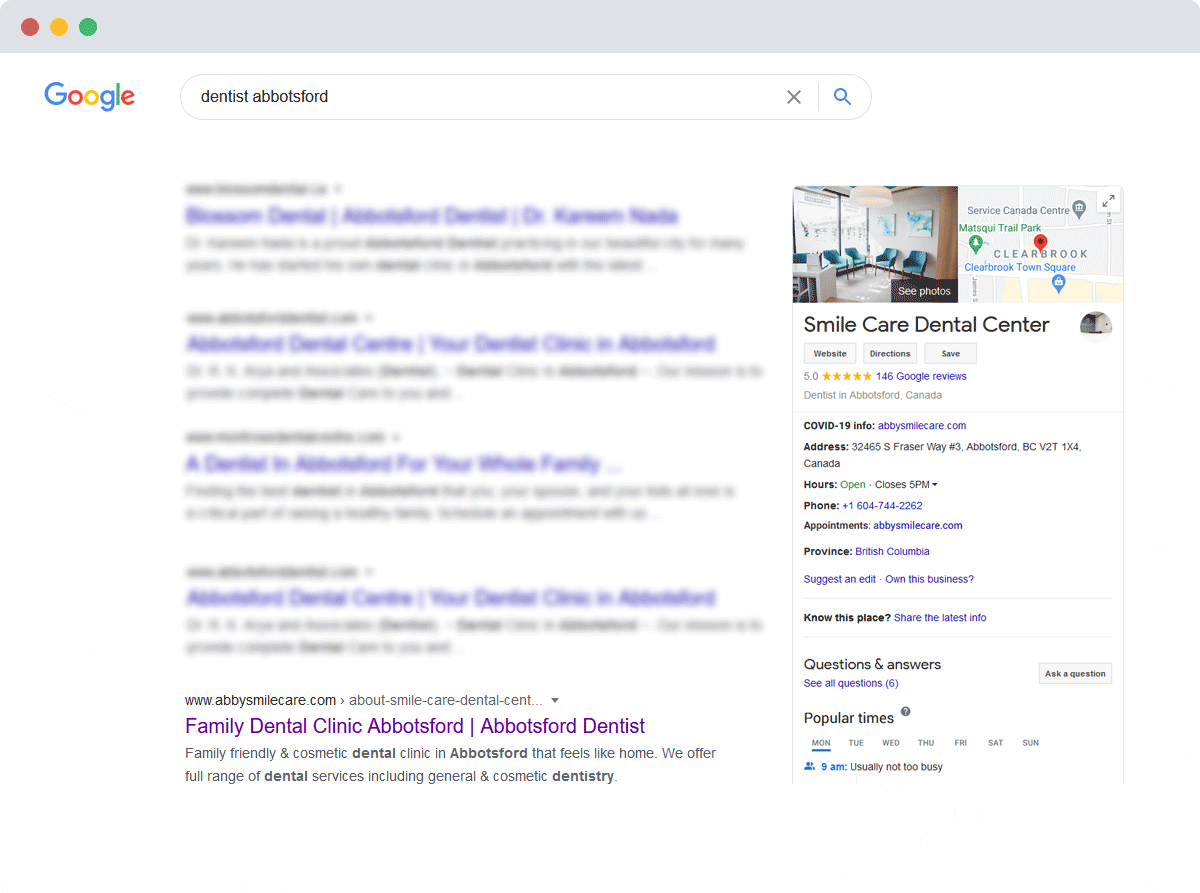Image resolution: width=1200 pixels, height=893 pixels.
Task: Click the Save button
Action: [x=951, y=353]
